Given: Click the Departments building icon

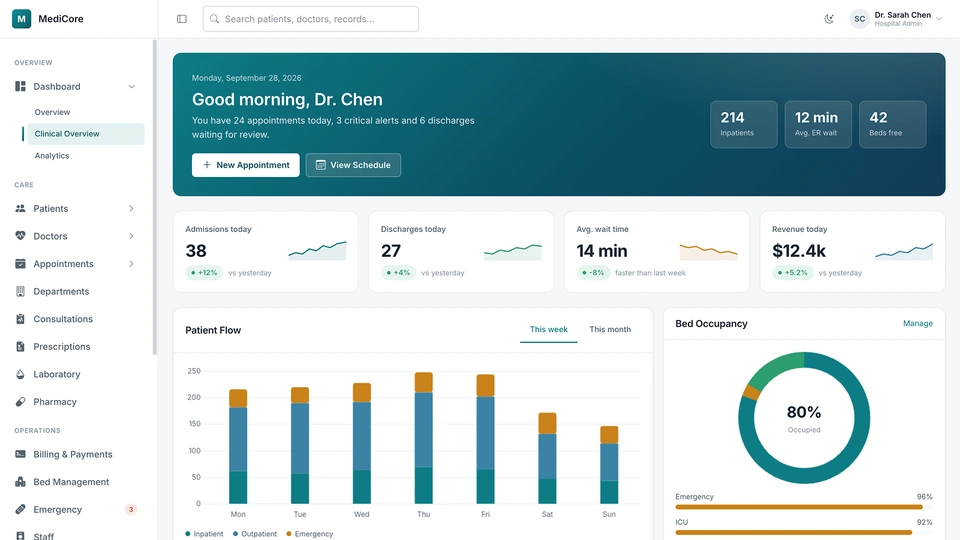Looking at the screenshot, I should 20,291.
